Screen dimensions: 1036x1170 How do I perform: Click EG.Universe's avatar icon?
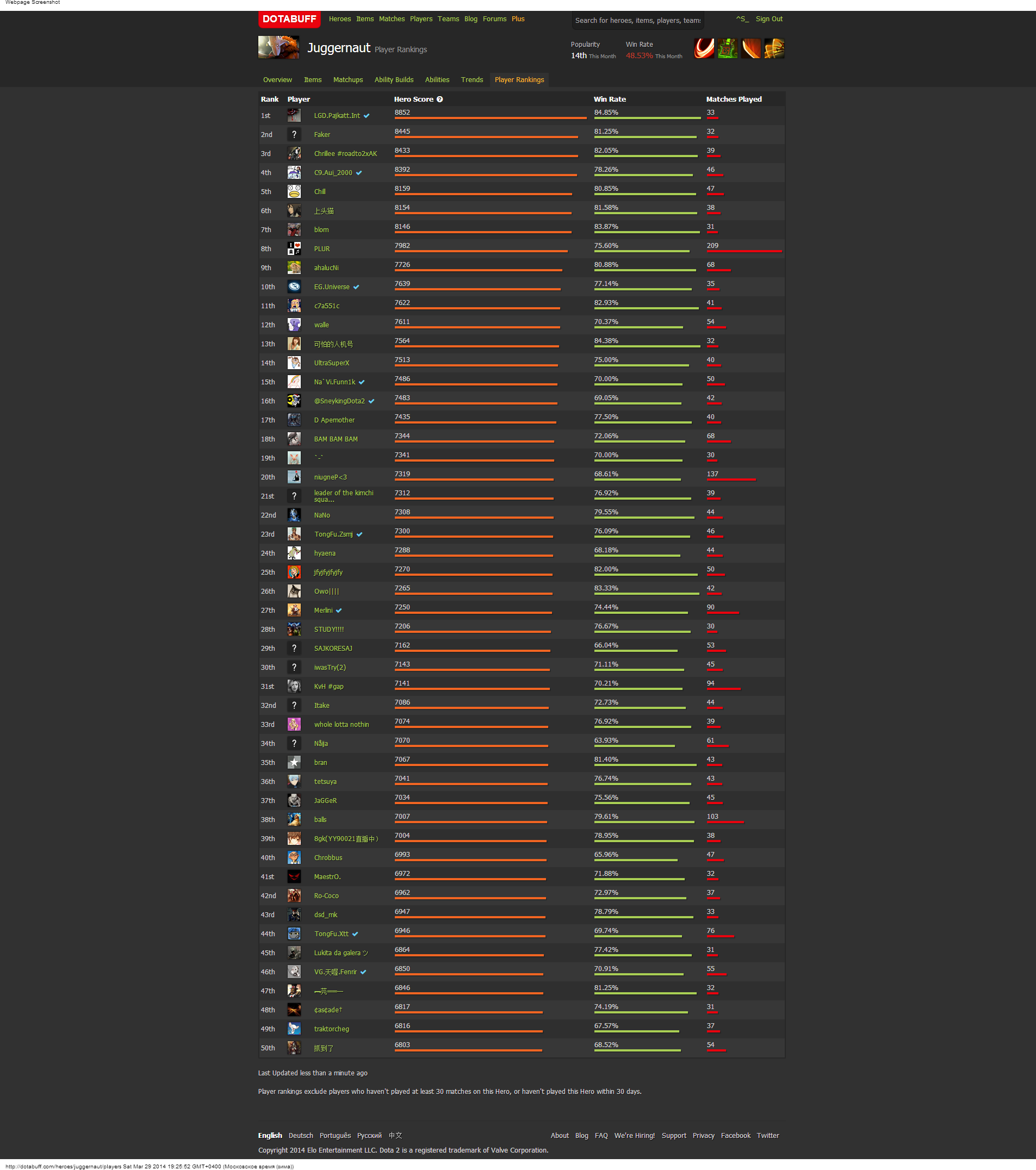(294, 287)
